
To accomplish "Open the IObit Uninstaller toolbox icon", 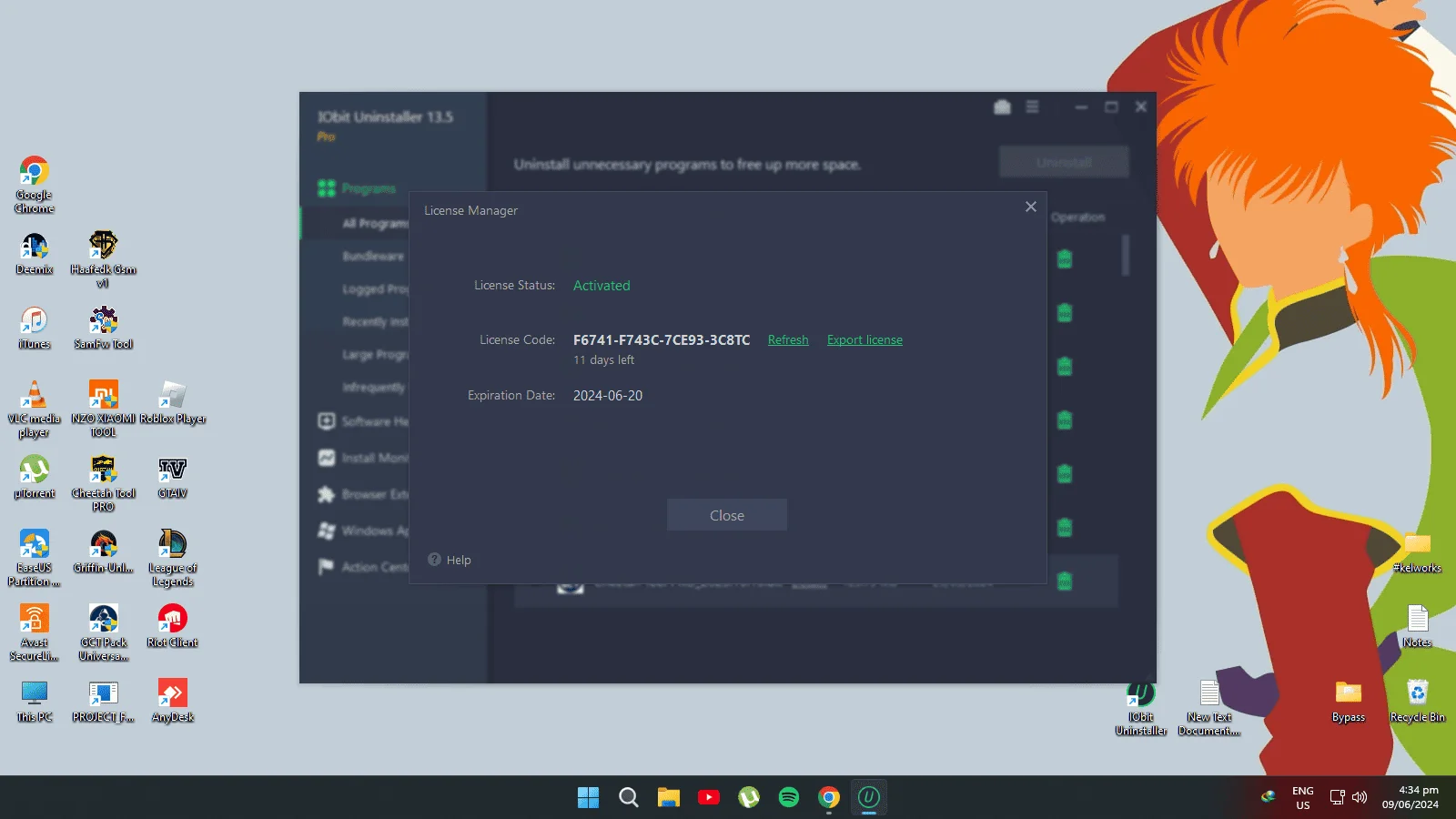I will (x=1002, y=107).
